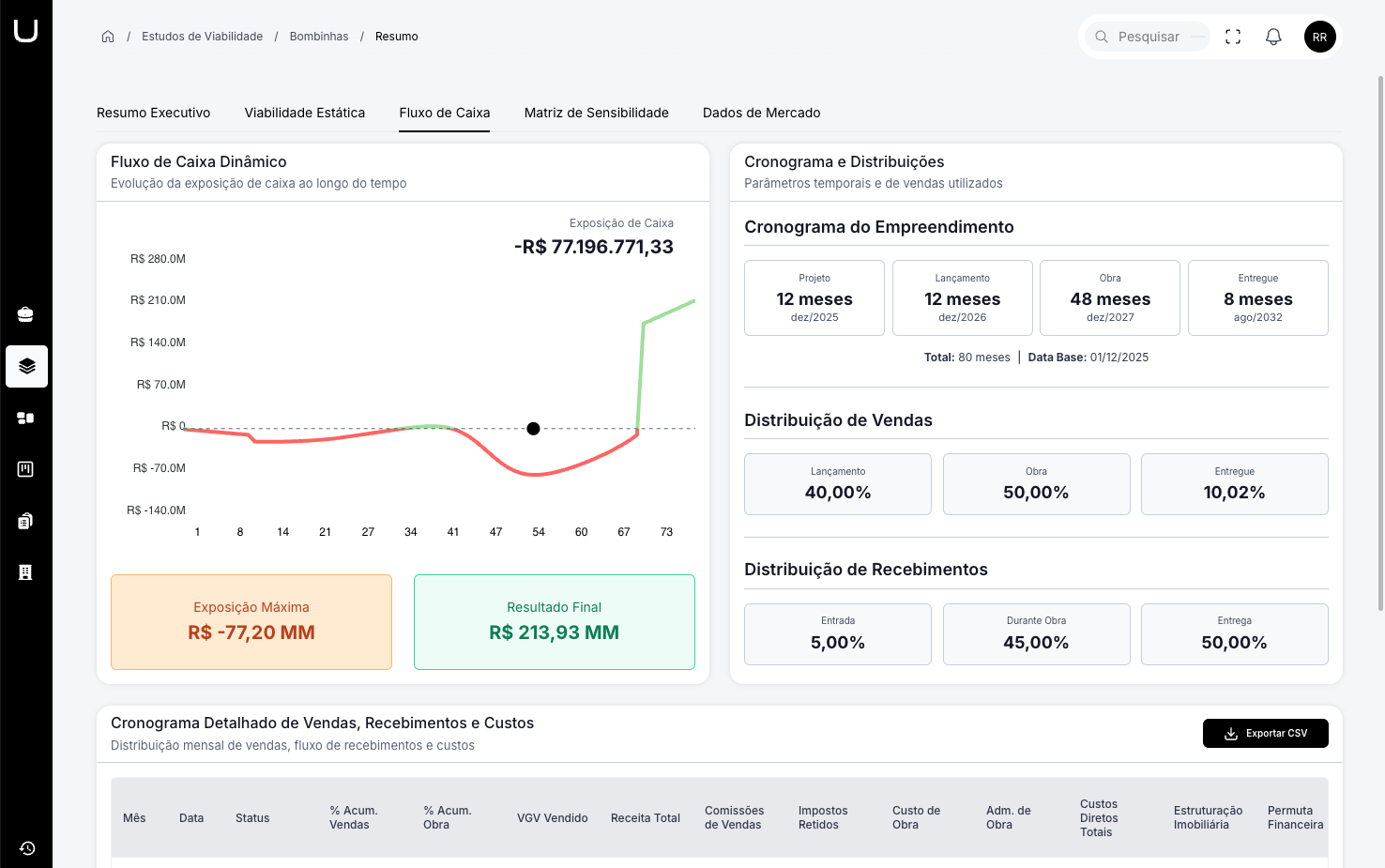Viewport: 1385px width, 868px height.
Task: Open notifications via the bell icon
Action: point(1273,37)
